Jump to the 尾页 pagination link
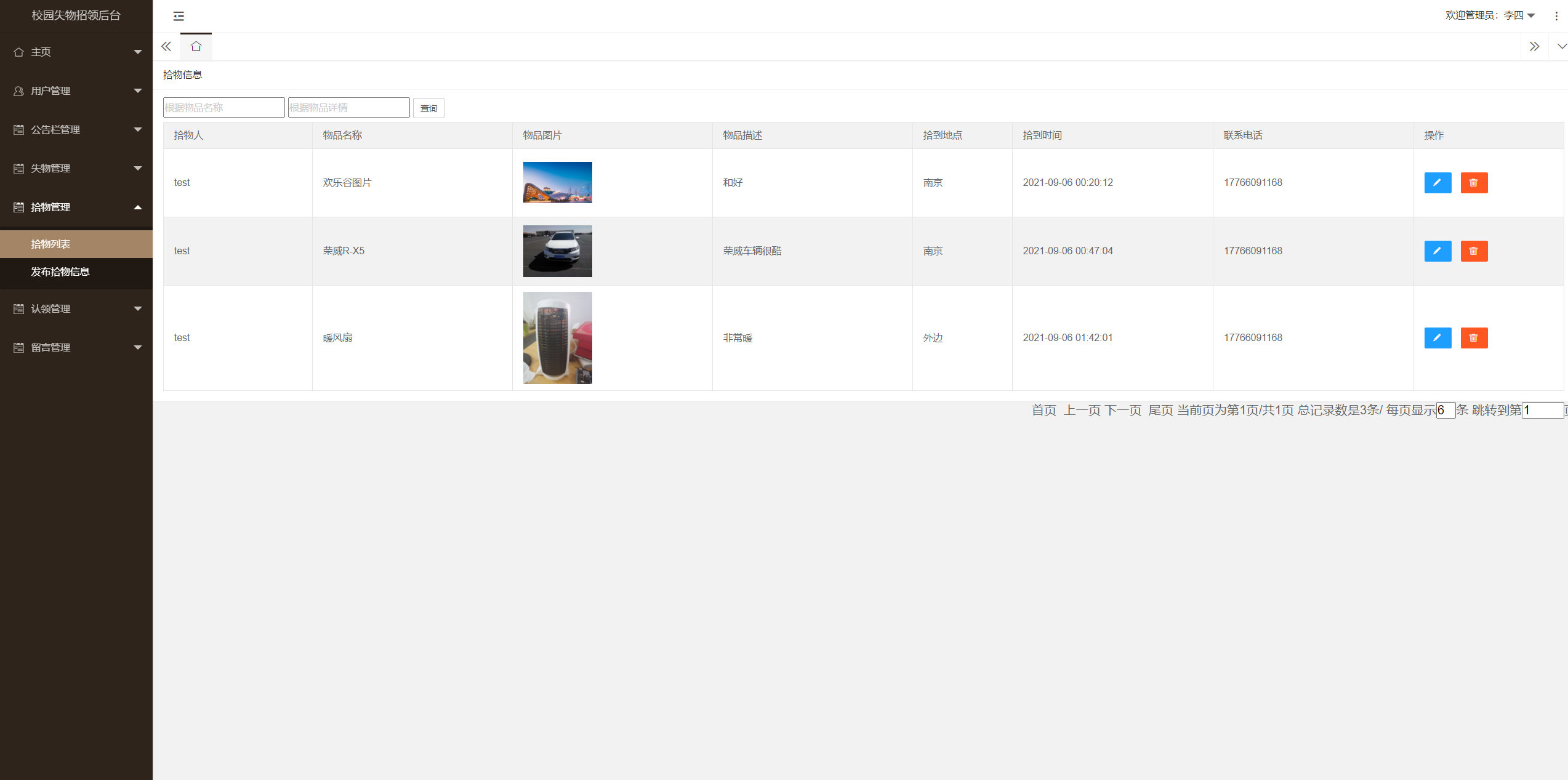 [x=1160, y=410]
